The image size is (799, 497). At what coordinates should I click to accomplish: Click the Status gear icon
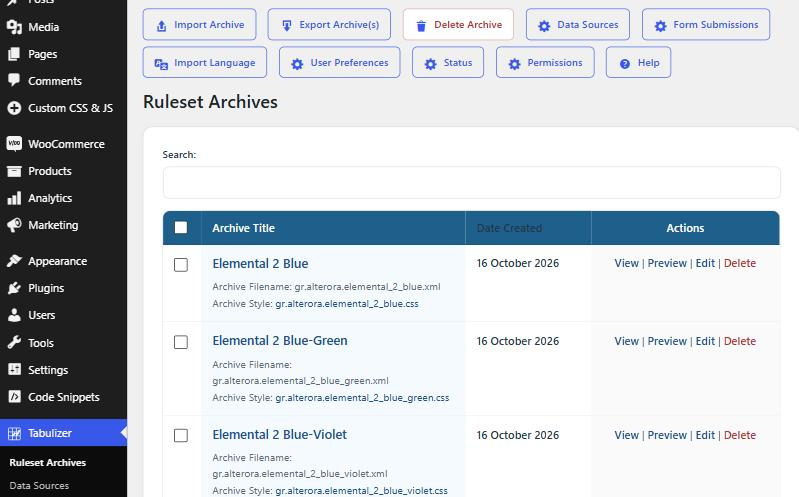pyautogui.click(x=431, y=64)
